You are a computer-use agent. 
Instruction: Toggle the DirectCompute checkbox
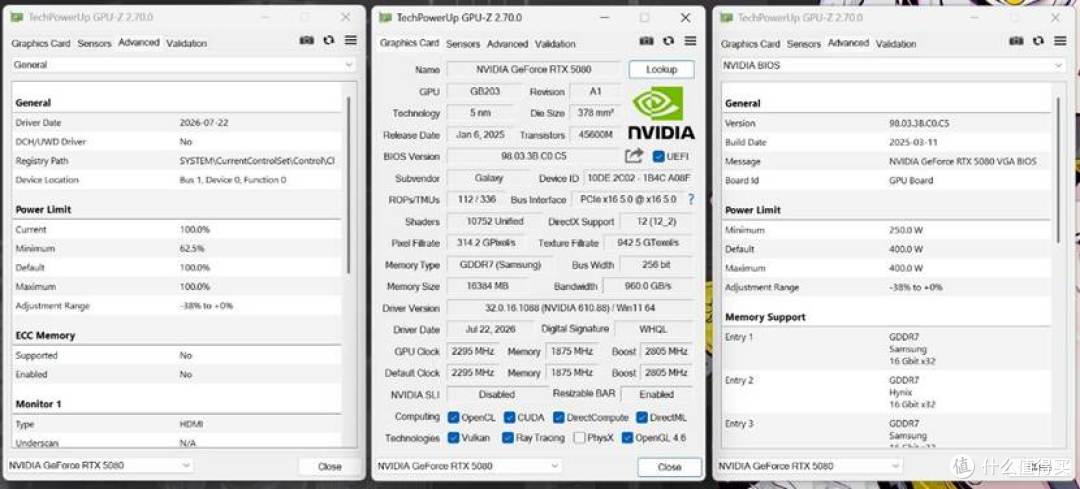click(559, 417)
